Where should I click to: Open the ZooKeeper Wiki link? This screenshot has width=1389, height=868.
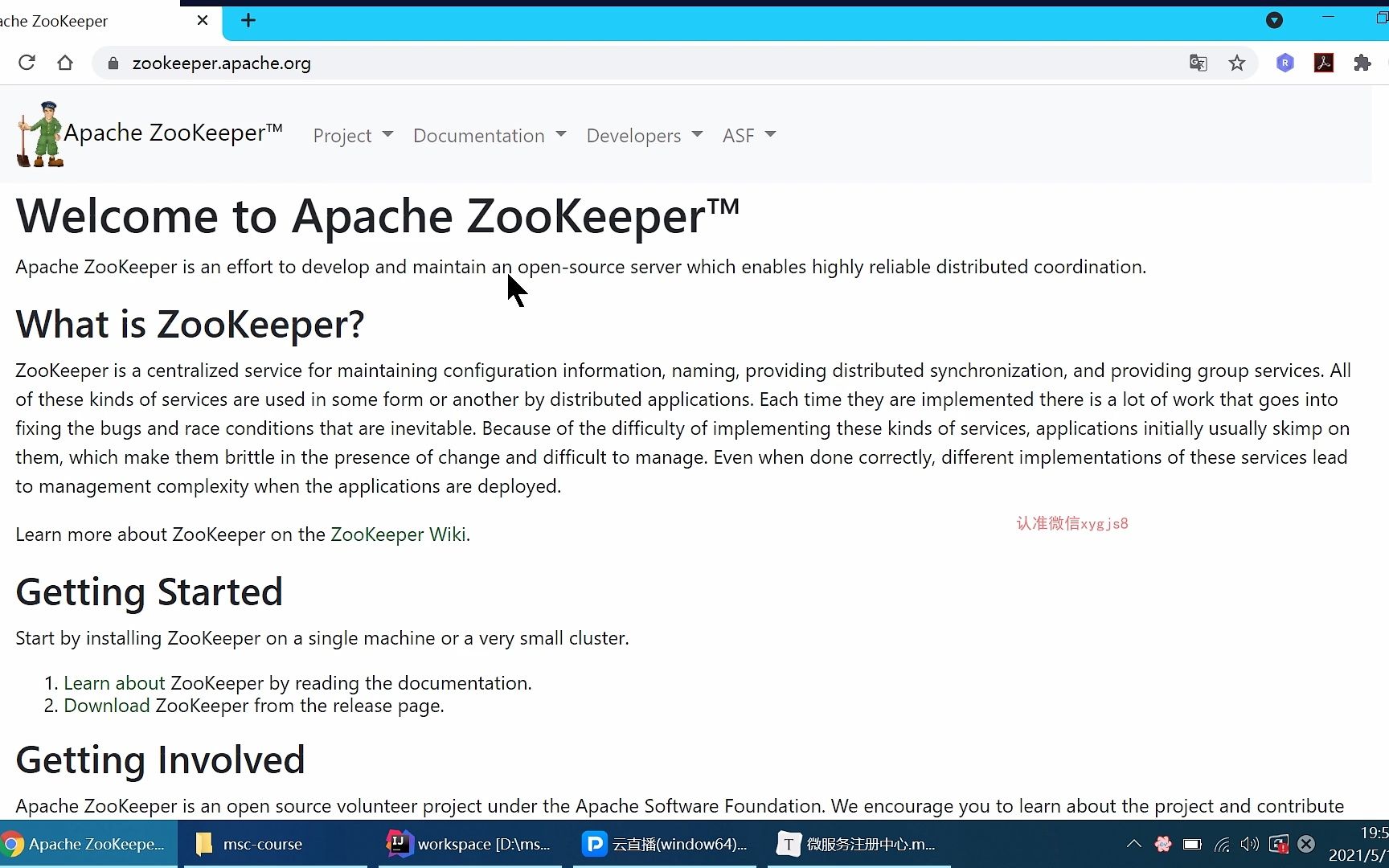point(399,534)
